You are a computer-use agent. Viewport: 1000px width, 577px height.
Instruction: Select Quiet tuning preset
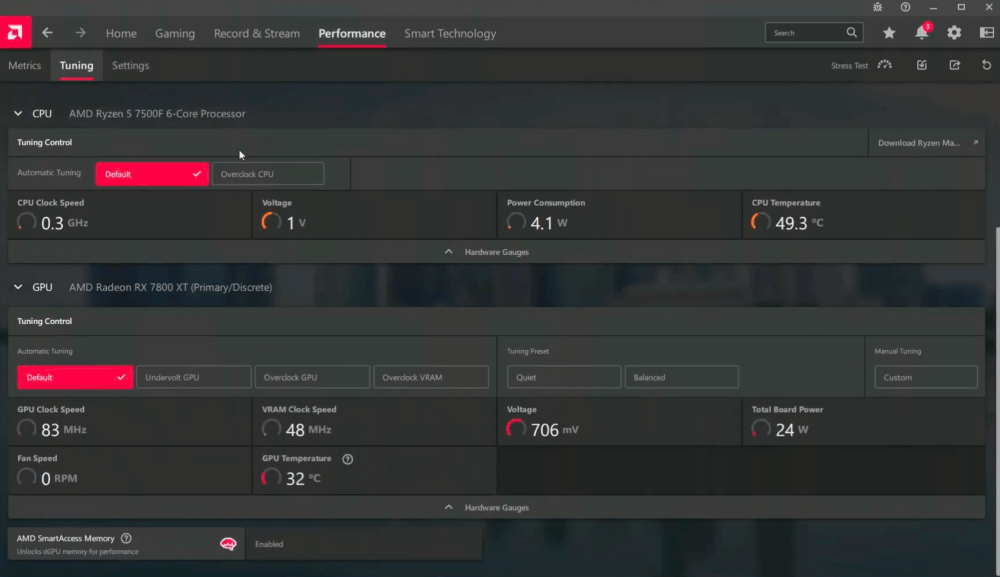click(x=564, y=377)
